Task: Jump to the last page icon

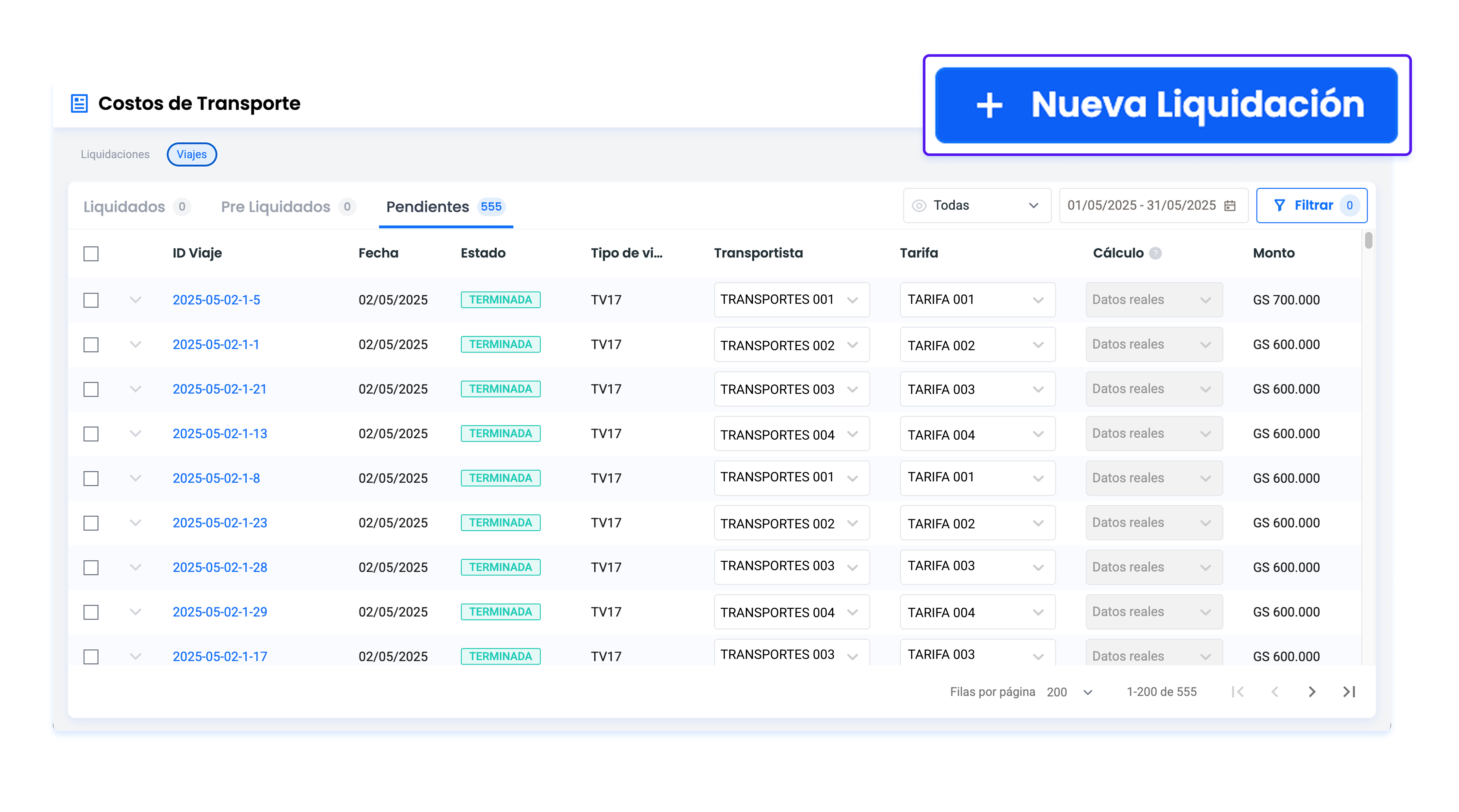Action: (x=1349, y=691)
